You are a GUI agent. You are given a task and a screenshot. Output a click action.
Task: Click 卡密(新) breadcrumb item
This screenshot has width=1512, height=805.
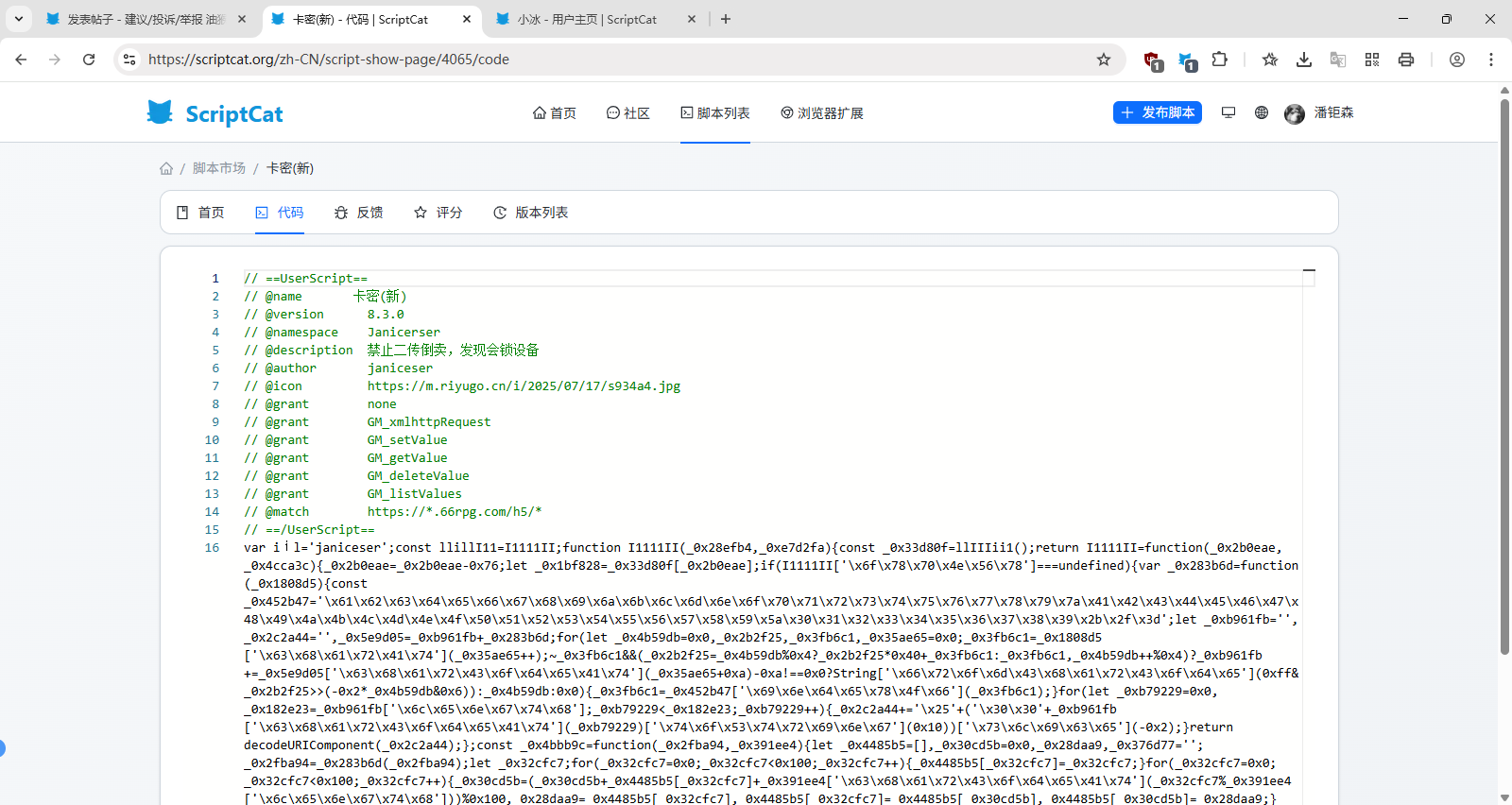[x=290, y=168]
